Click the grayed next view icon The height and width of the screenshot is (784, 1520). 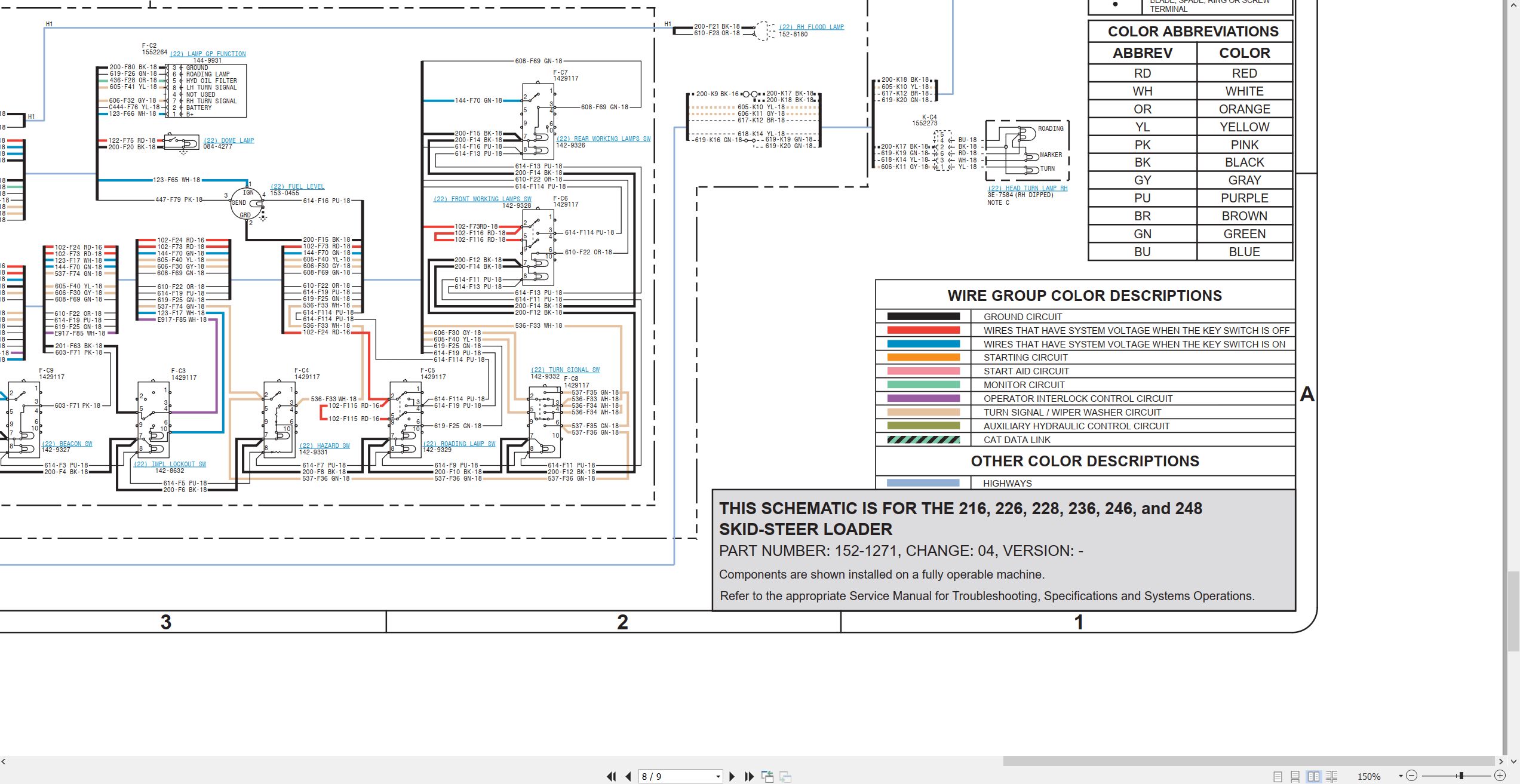785,776
